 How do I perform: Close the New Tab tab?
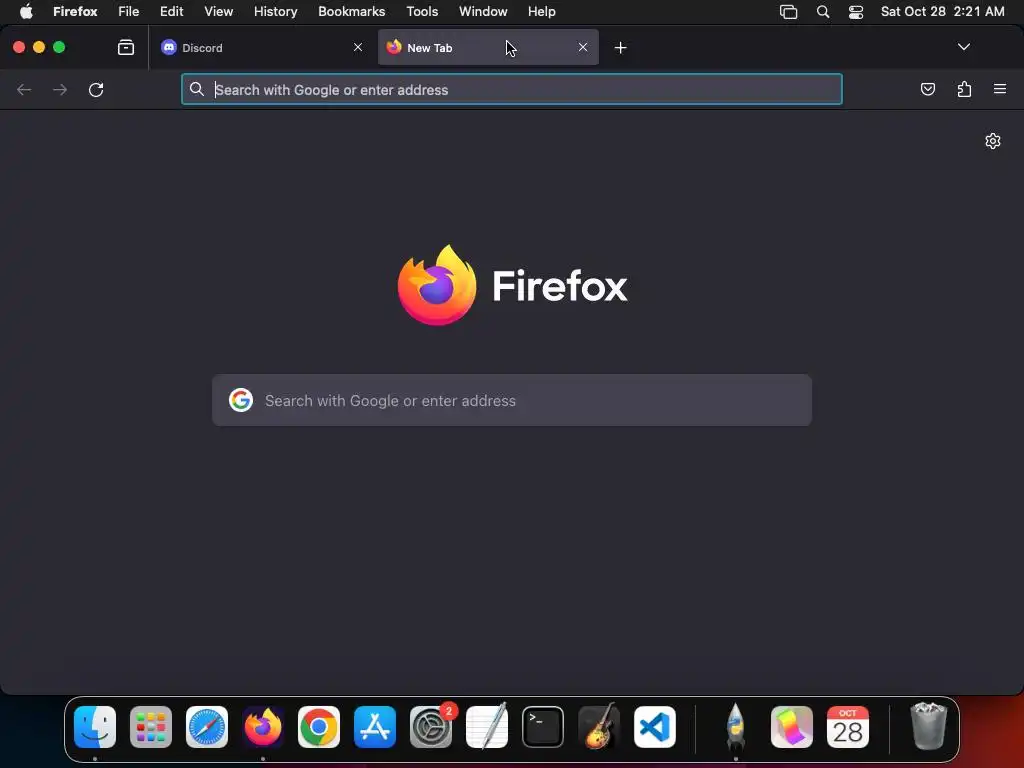583,47
